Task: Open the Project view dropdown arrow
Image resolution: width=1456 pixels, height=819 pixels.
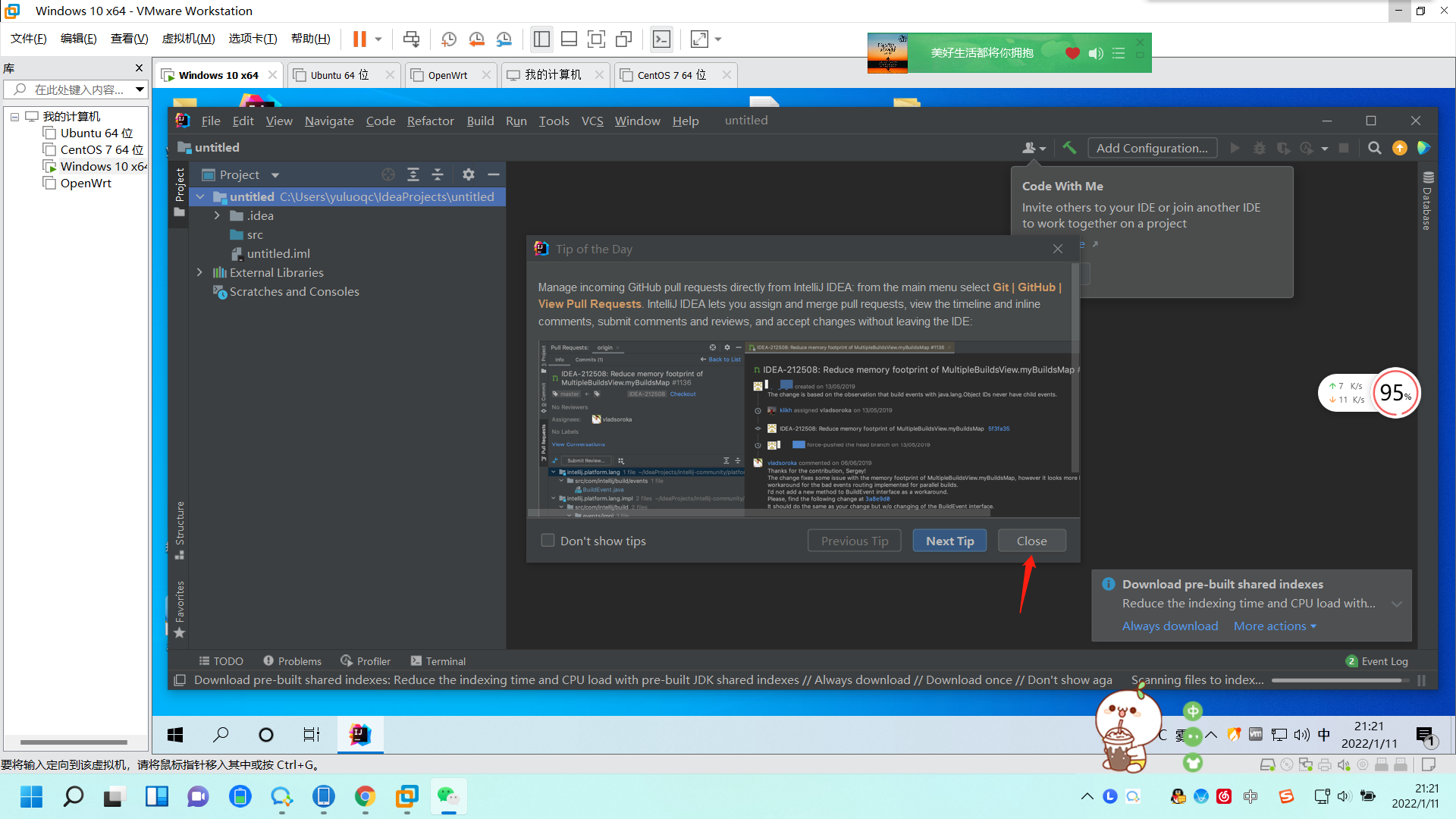Action: click(x=275, y=175)
